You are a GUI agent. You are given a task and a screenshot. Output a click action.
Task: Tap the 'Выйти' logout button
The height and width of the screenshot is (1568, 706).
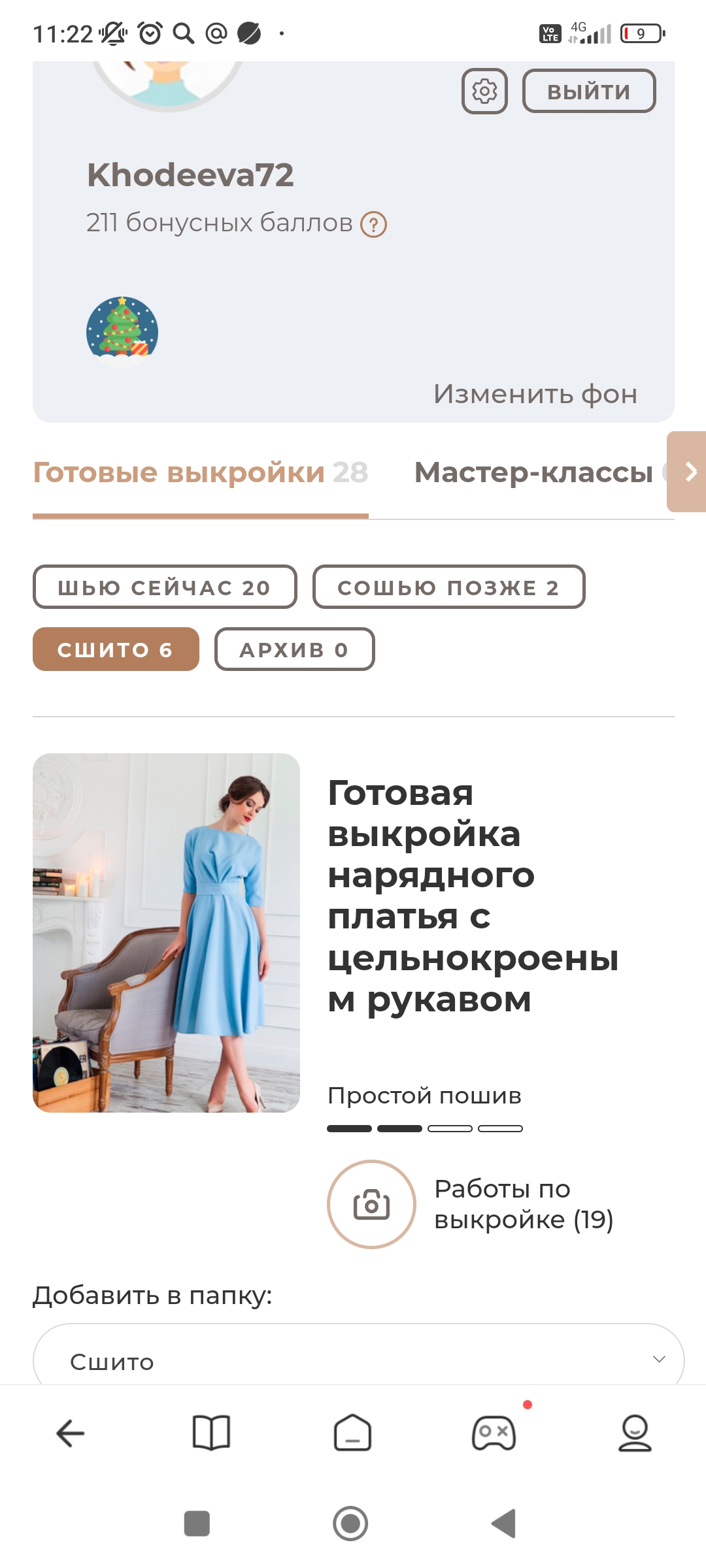[589, 91]
